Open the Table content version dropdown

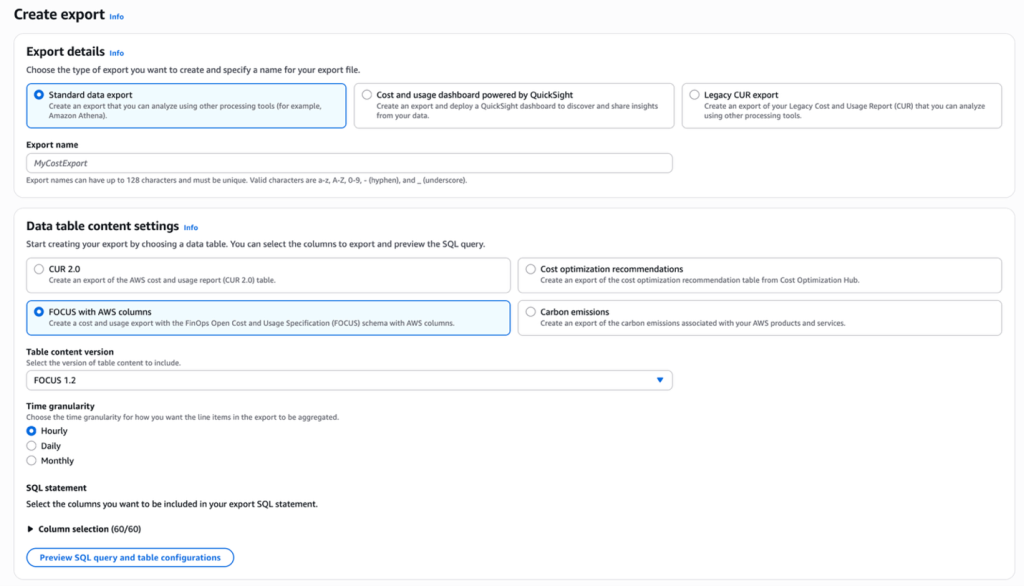349,380
